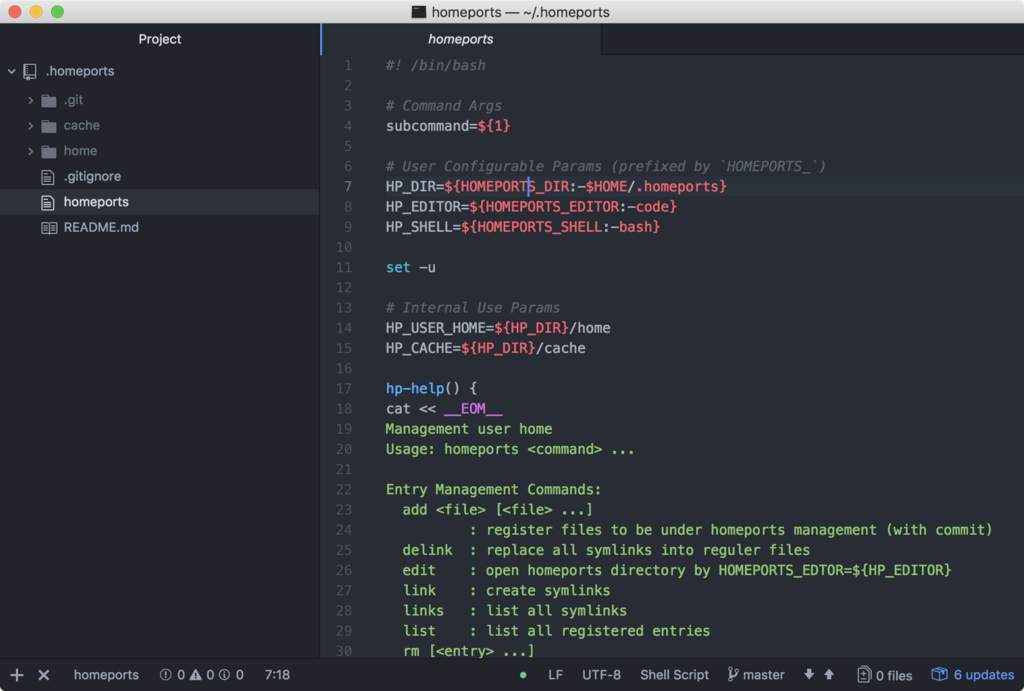Select the README.md file in the tree
This screenshot has width=1024, height=691.
[x=100, y=227]
